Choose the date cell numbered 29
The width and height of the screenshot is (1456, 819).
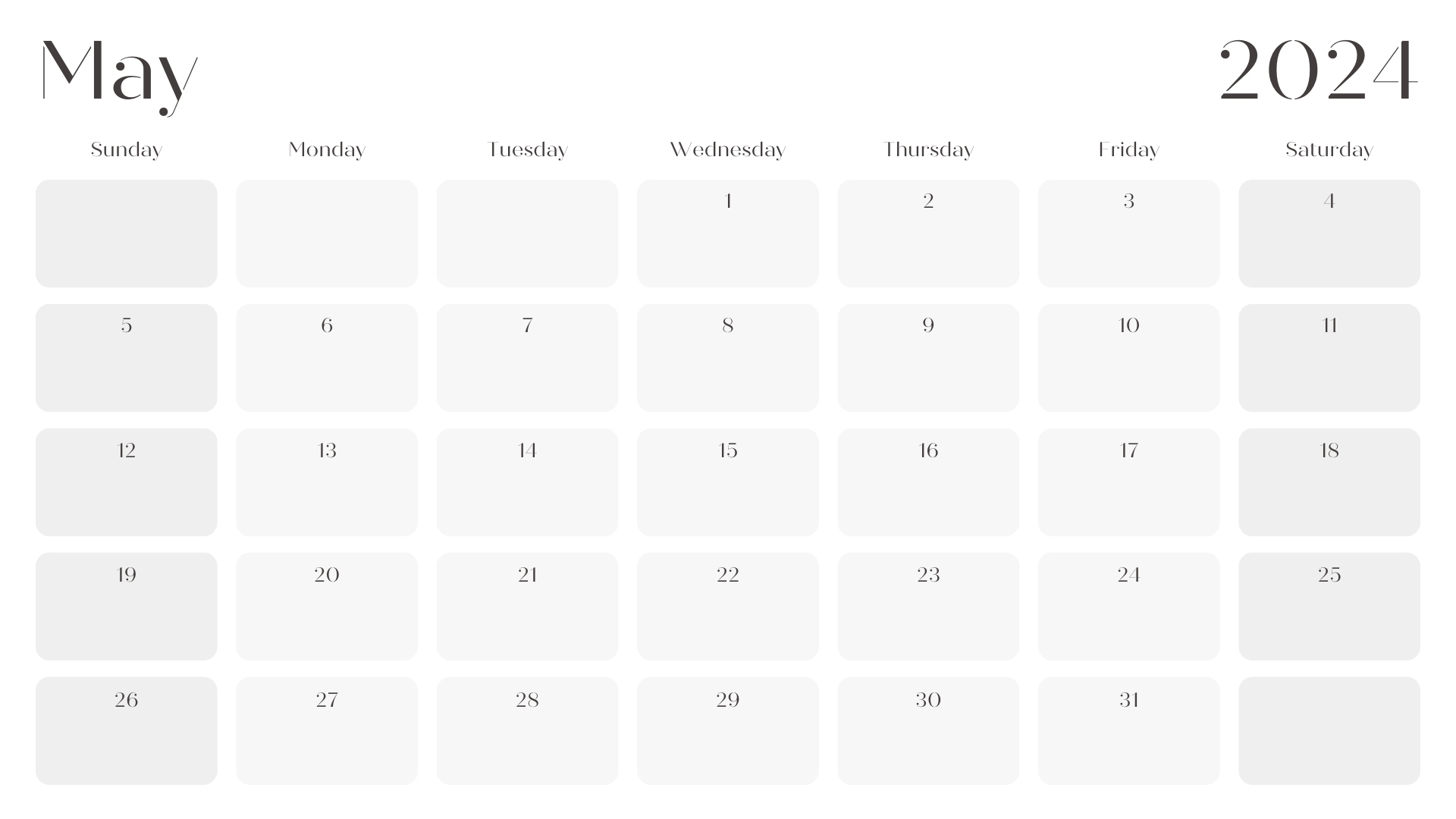(728, 731)
